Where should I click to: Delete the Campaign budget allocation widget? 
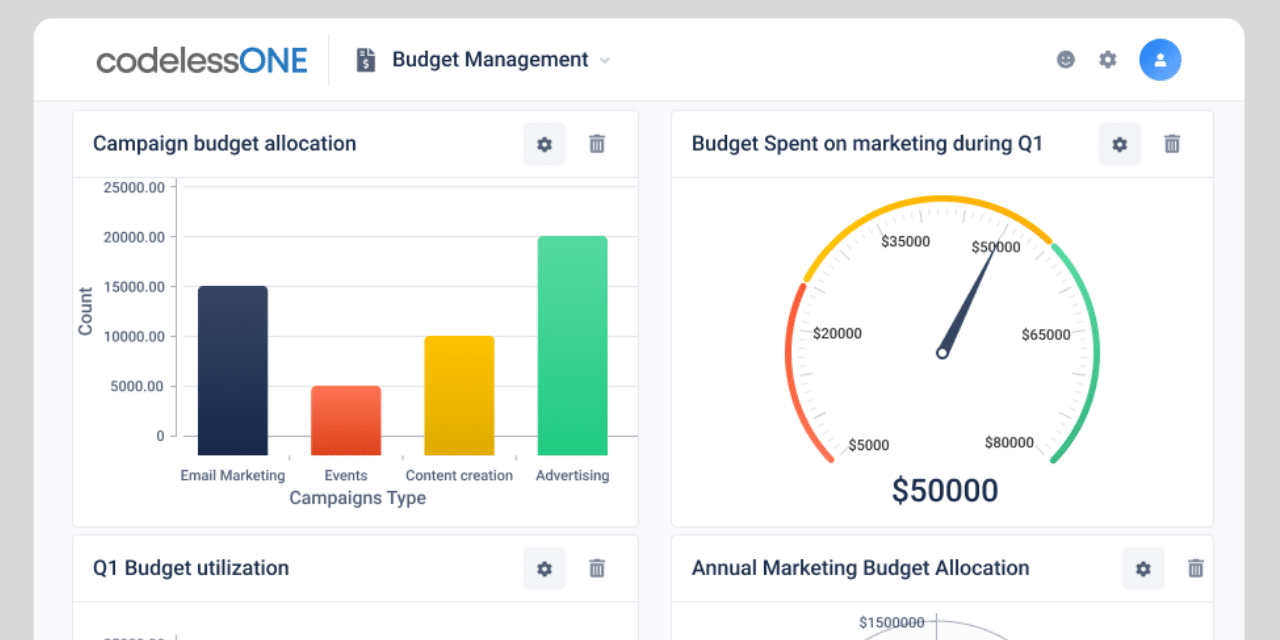coord(597,144)
